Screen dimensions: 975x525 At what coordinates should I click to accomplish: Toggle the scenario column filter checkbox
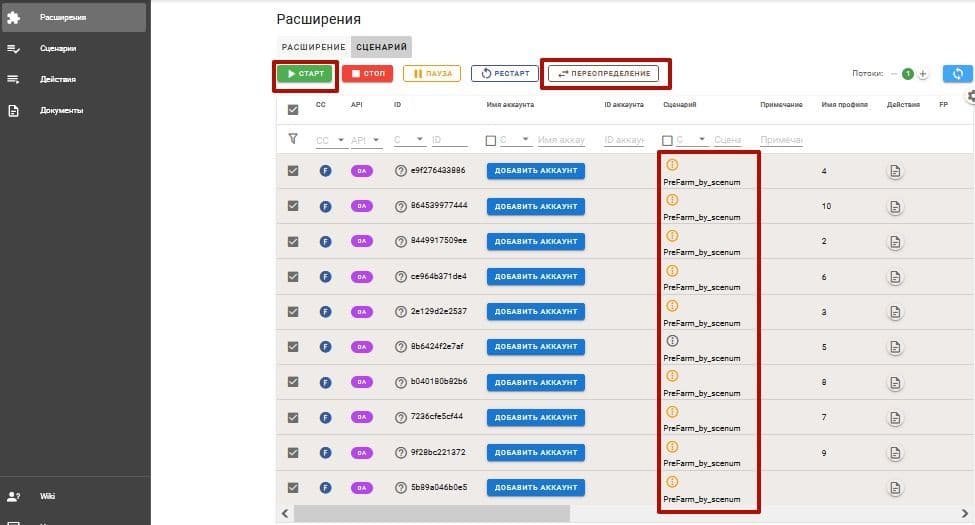[x=668, y=141]
